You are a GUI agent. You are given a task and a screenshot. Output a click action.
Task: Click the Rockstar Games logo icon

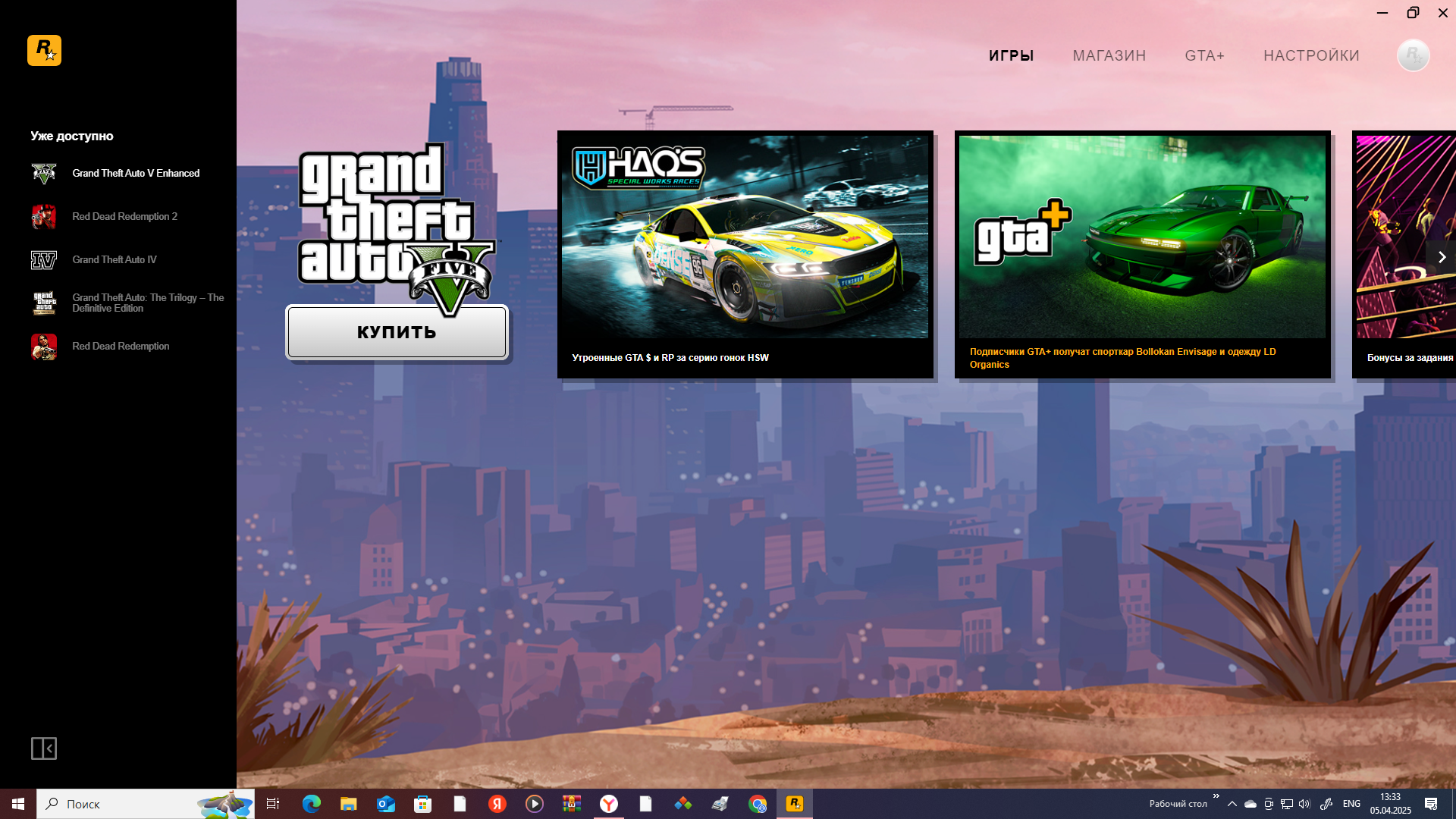click(44, 51)
